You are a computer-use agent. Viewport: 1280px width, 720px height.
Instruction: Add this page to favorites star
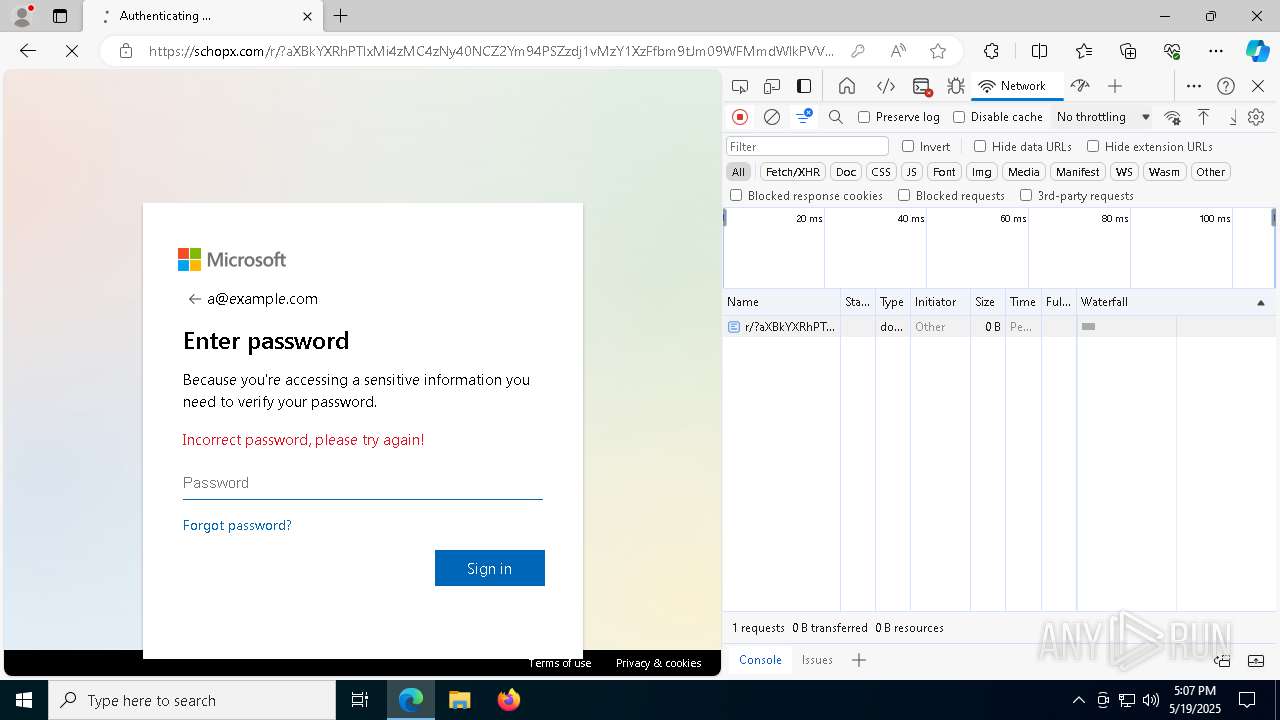click(937, 51)
